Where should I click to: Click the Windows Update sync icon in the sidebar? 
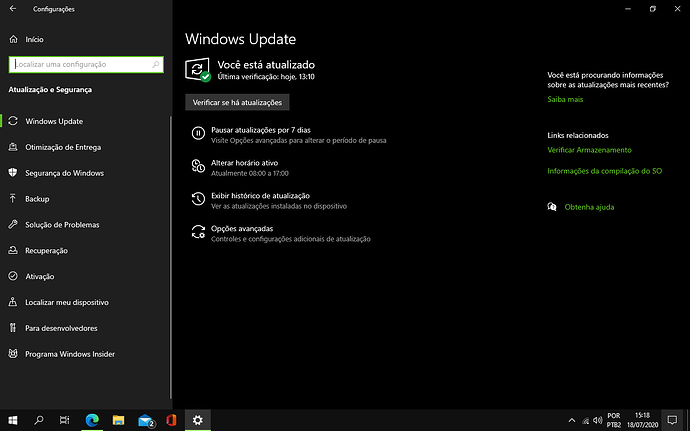tap(13, 121)
